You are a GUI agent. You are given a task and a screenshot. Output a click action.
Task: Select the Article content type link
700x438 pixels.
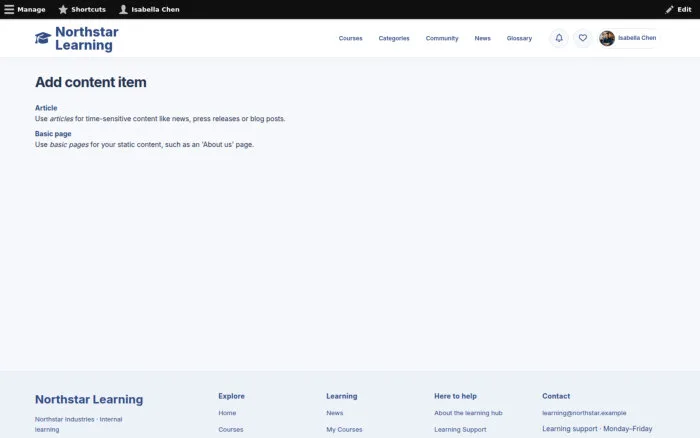point(46,108)
